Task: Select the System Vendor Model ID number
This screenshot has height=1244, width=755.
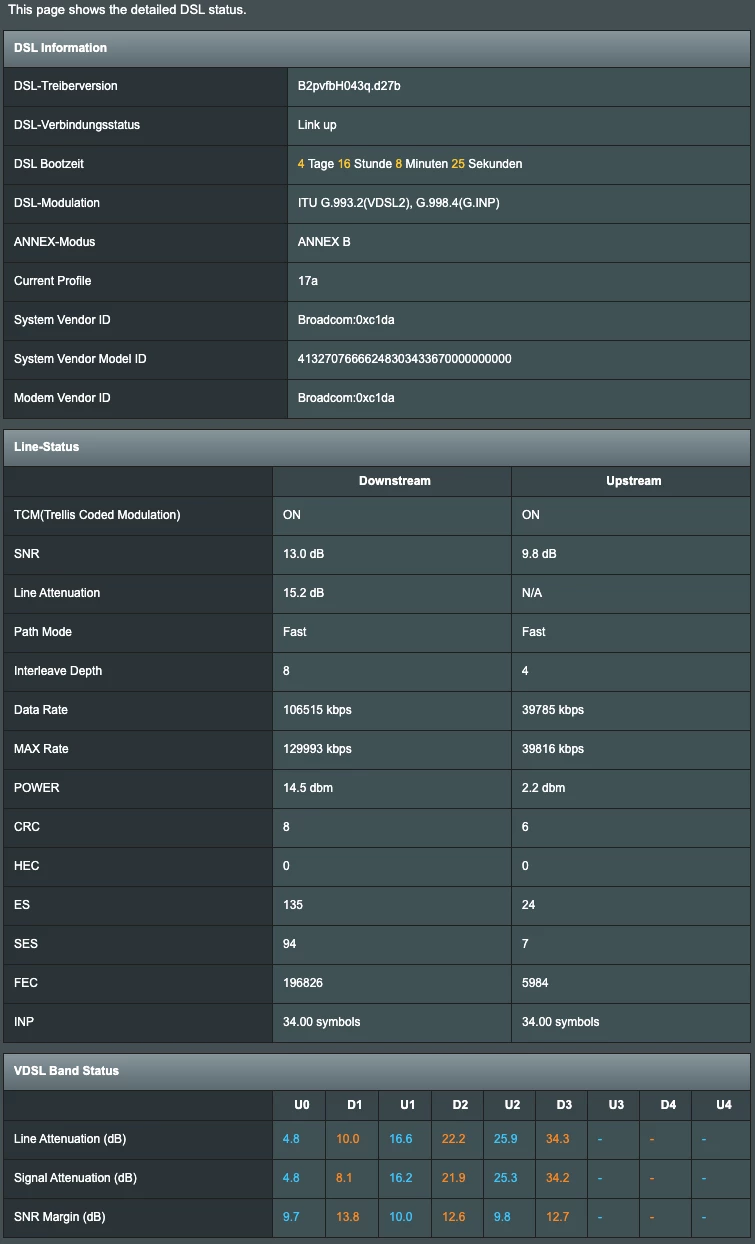Action: (x=404, y=359)
